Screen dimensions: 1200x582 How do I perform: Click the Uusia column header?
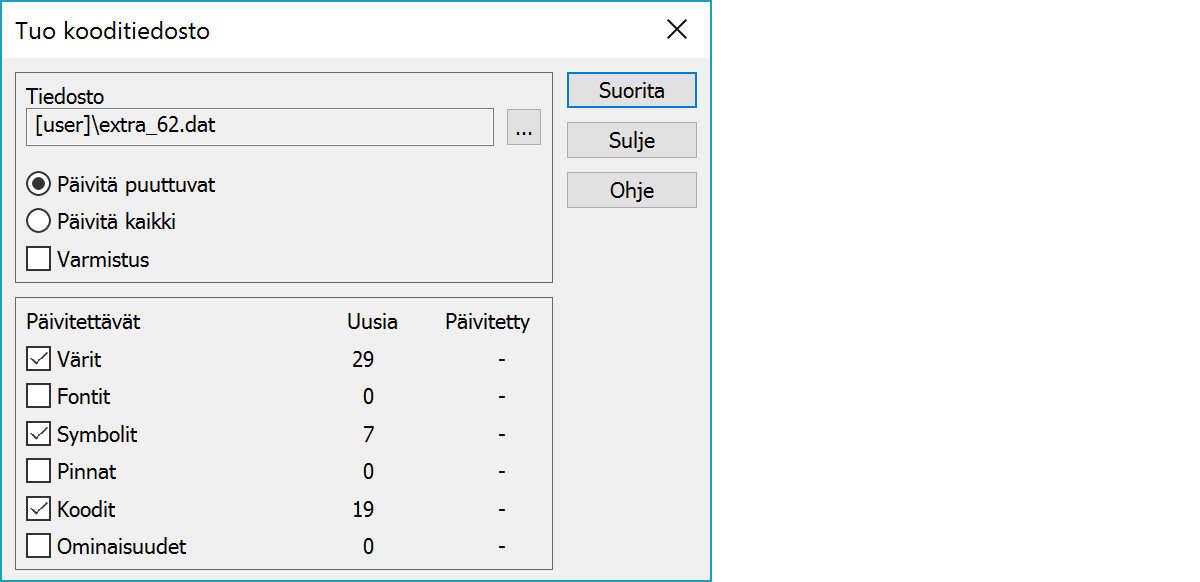pos(372,322)
